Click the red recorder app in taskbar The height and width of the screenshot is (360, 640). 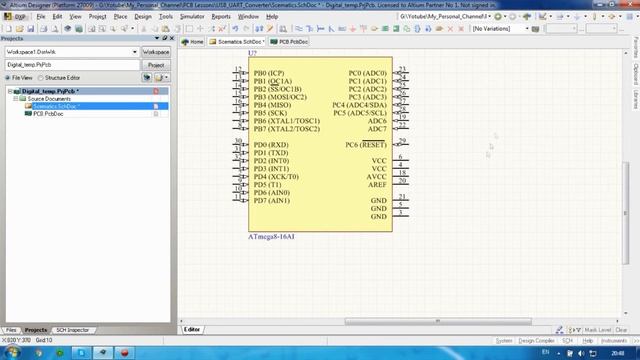[124, 353]
